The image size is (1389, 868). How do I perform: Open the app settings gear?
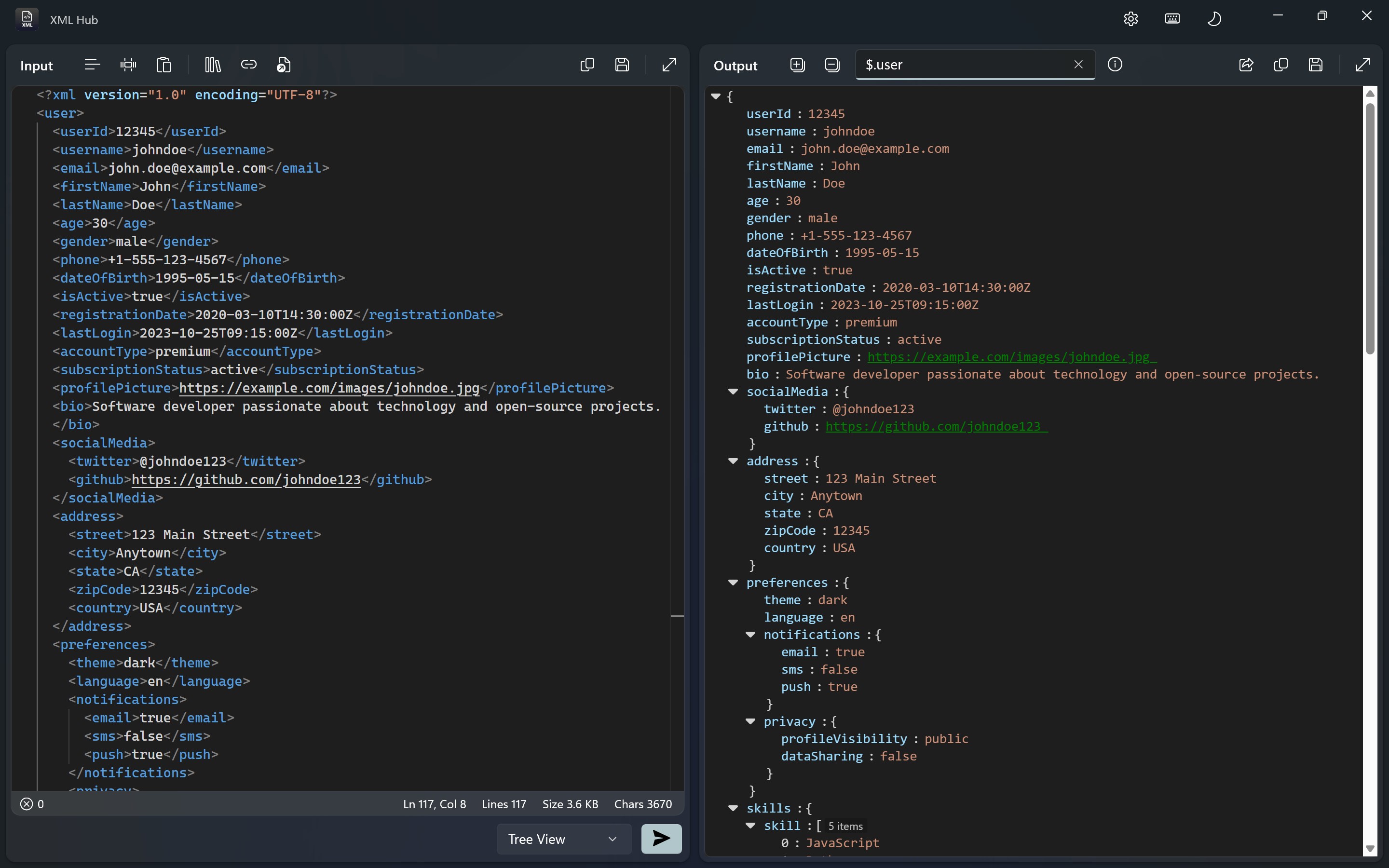pos(1130,18)
